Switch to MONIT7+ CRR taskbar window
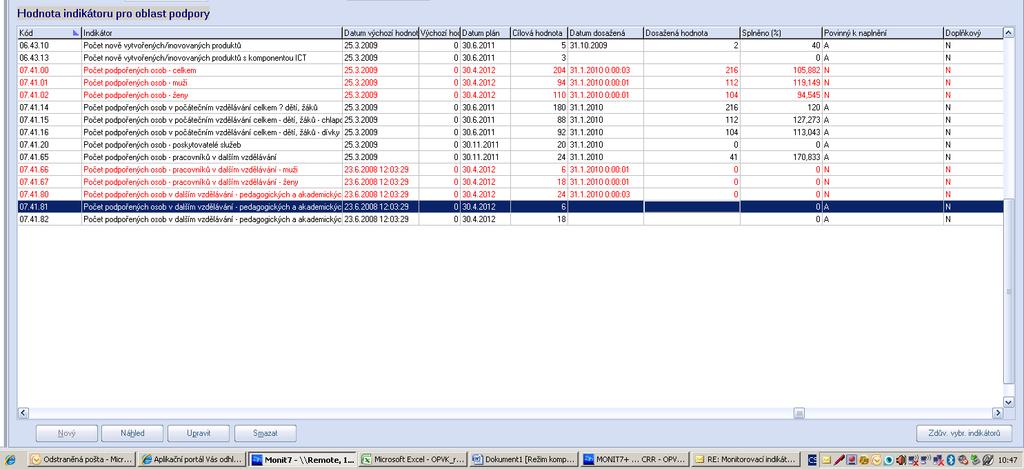 tap(635, 460)
